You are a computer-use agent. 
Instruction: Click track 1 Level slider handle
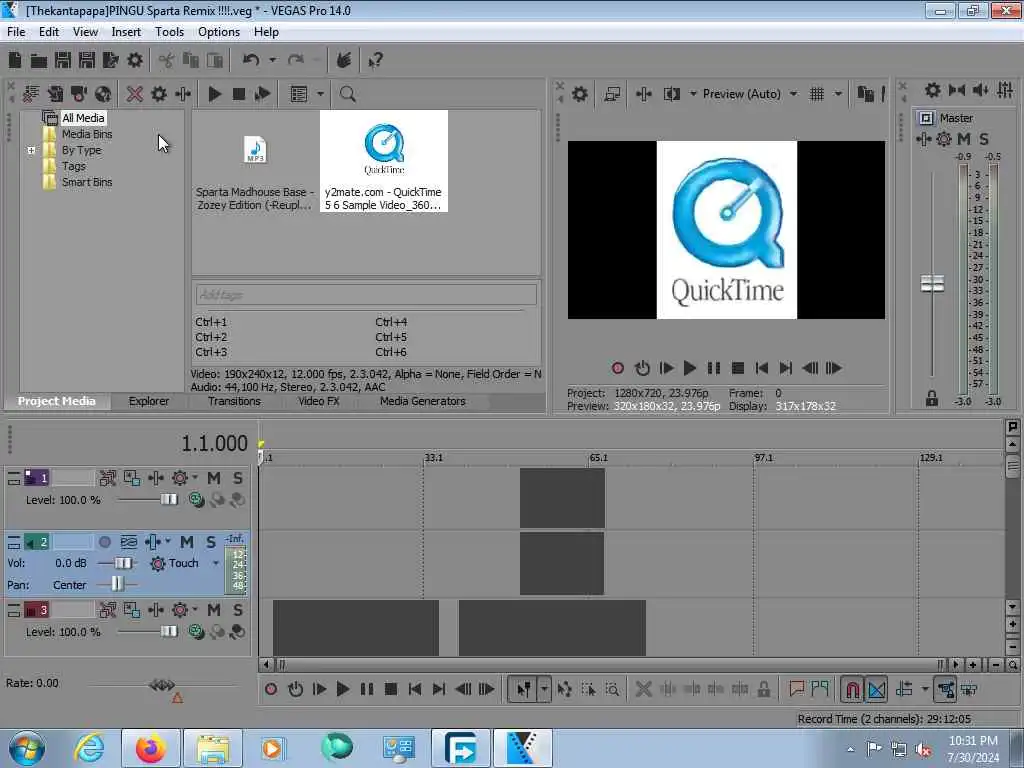point(168,500)
